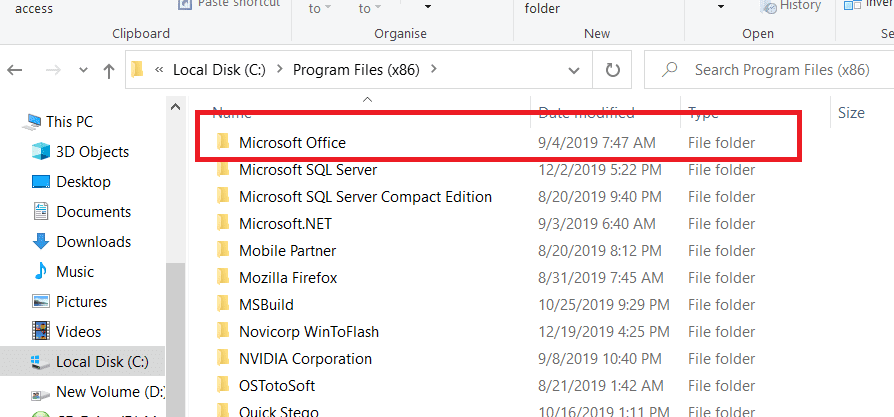Click folder icon beside Microsoft Office
894x417 pixels.
pyautogui.click(x=223, y=142)
